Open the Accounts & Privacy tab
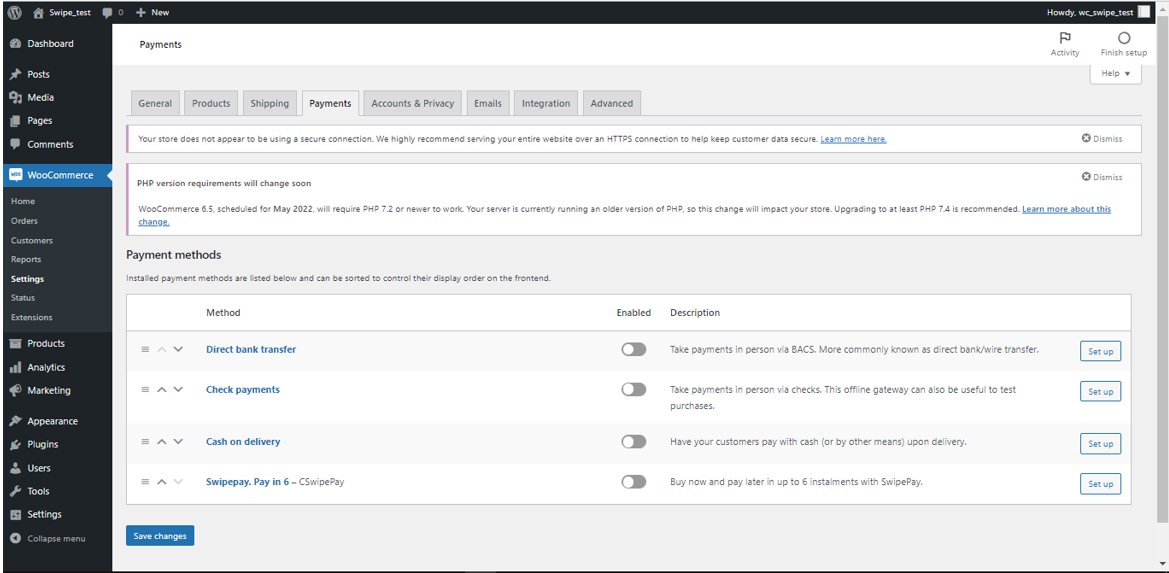1169x573 pixels. point(413,104)
